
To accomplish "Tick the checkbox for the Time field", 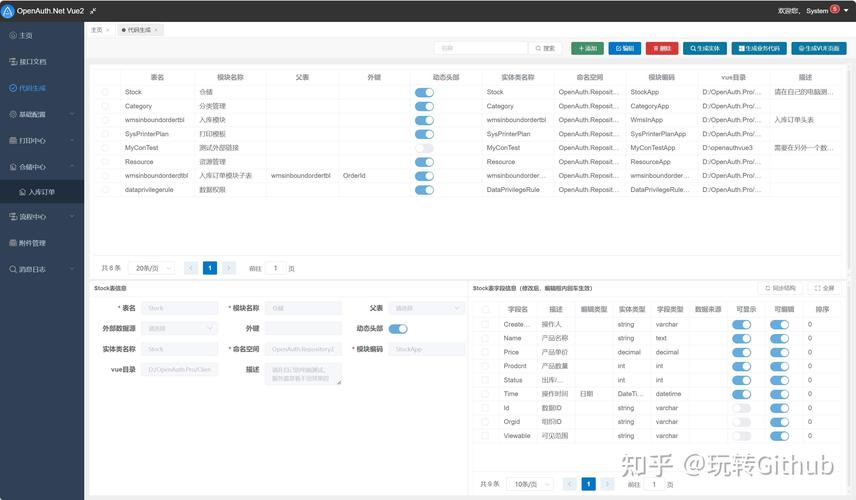I will (x=485, y=394).
